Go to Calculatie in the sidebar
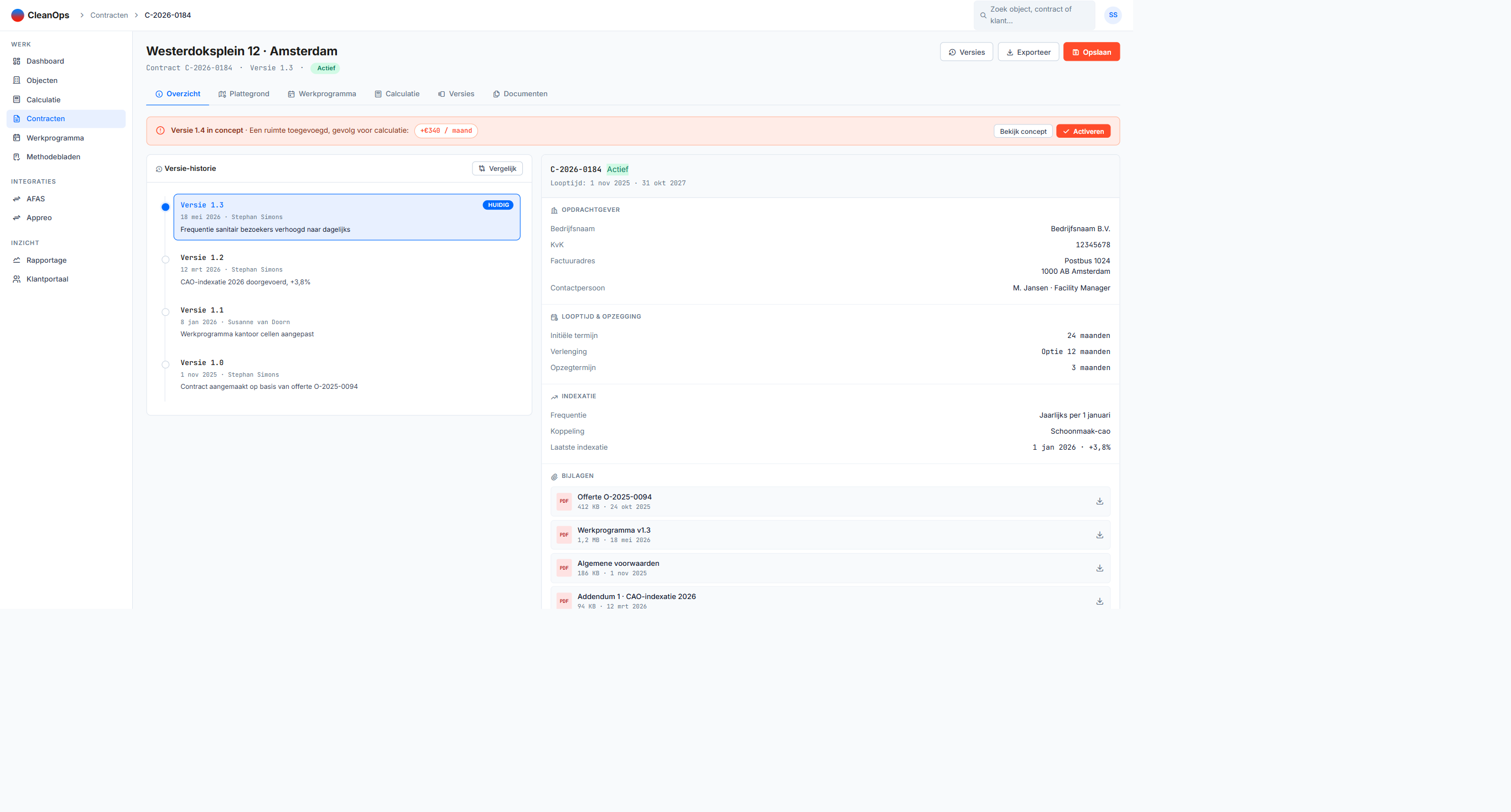This screenshot has width=1511, height=812. click(66, 100)
